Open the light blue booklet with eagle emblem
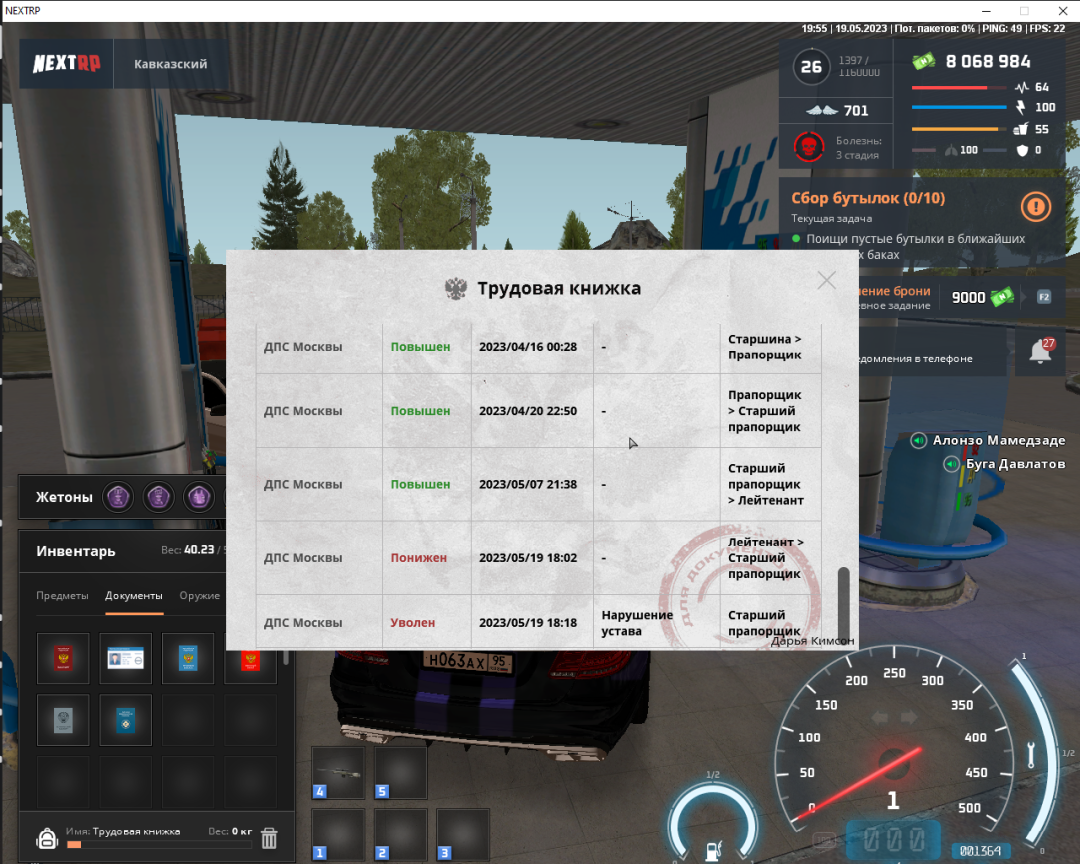 pyautogui.click(x=188, y=658)
